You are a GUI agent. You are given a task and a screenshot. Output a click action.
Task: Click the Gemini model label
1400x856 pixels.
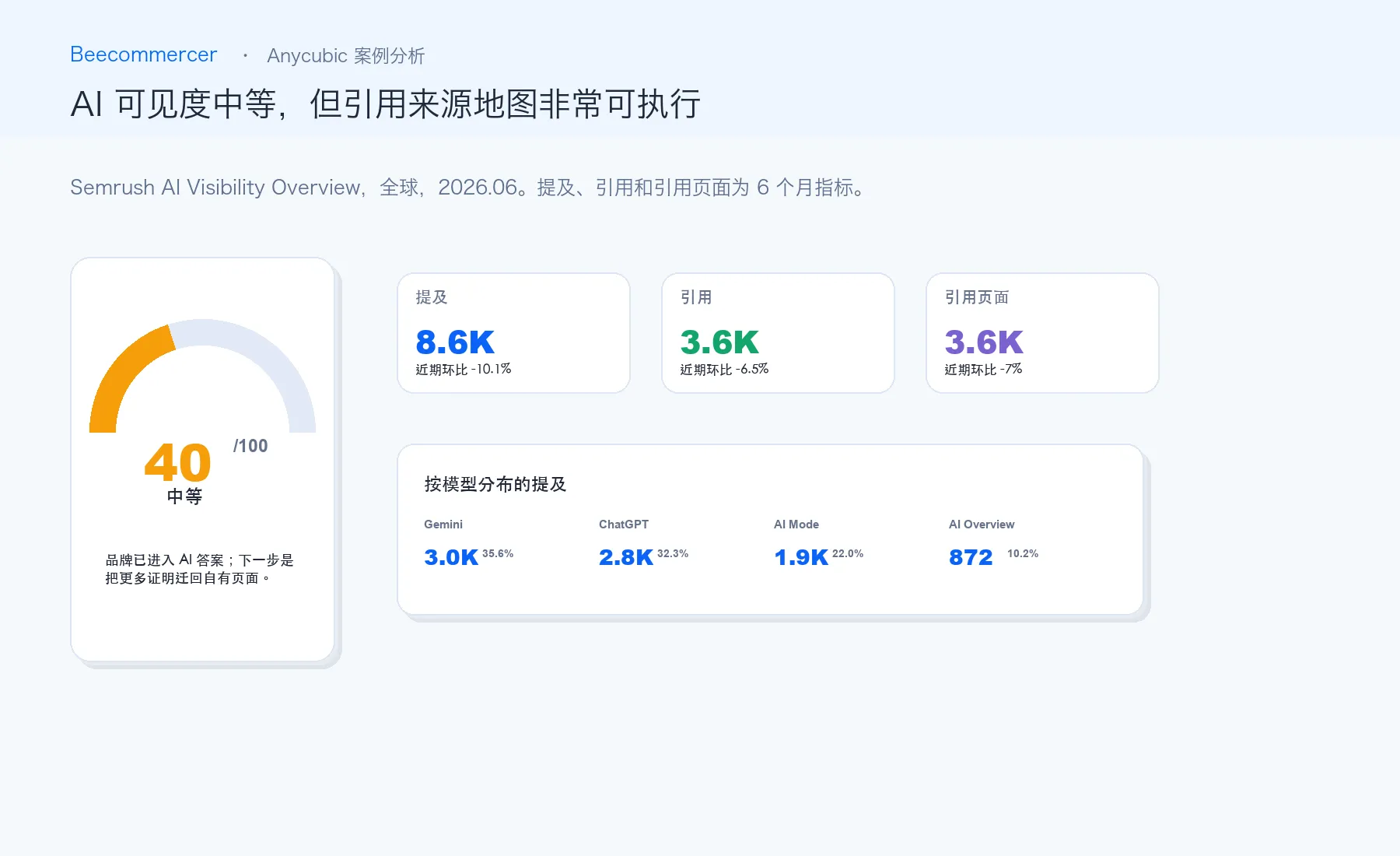(443, 524)
